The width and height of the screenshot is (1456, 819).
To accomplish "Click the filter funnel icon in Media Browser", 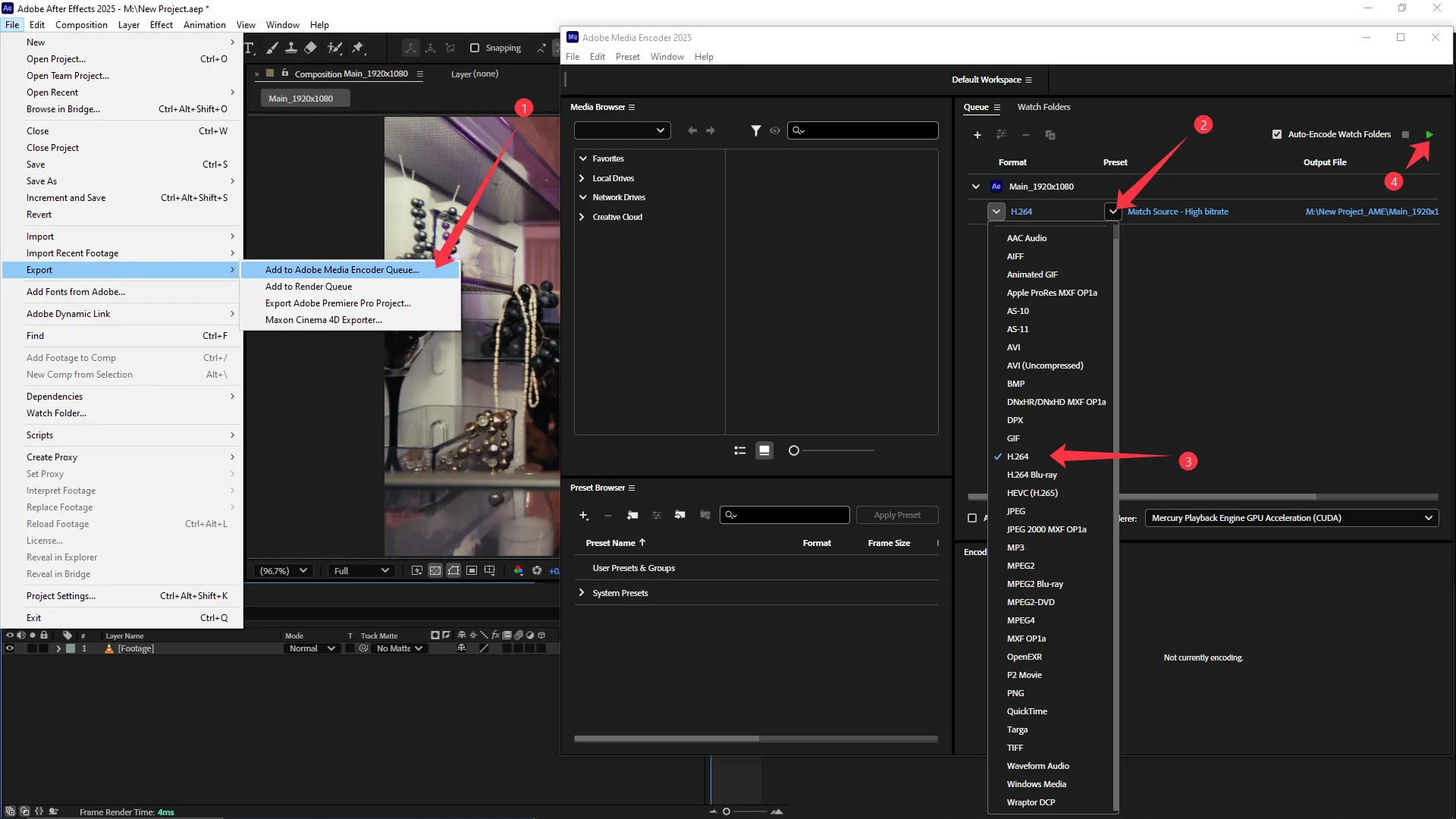I will point(755,130).
